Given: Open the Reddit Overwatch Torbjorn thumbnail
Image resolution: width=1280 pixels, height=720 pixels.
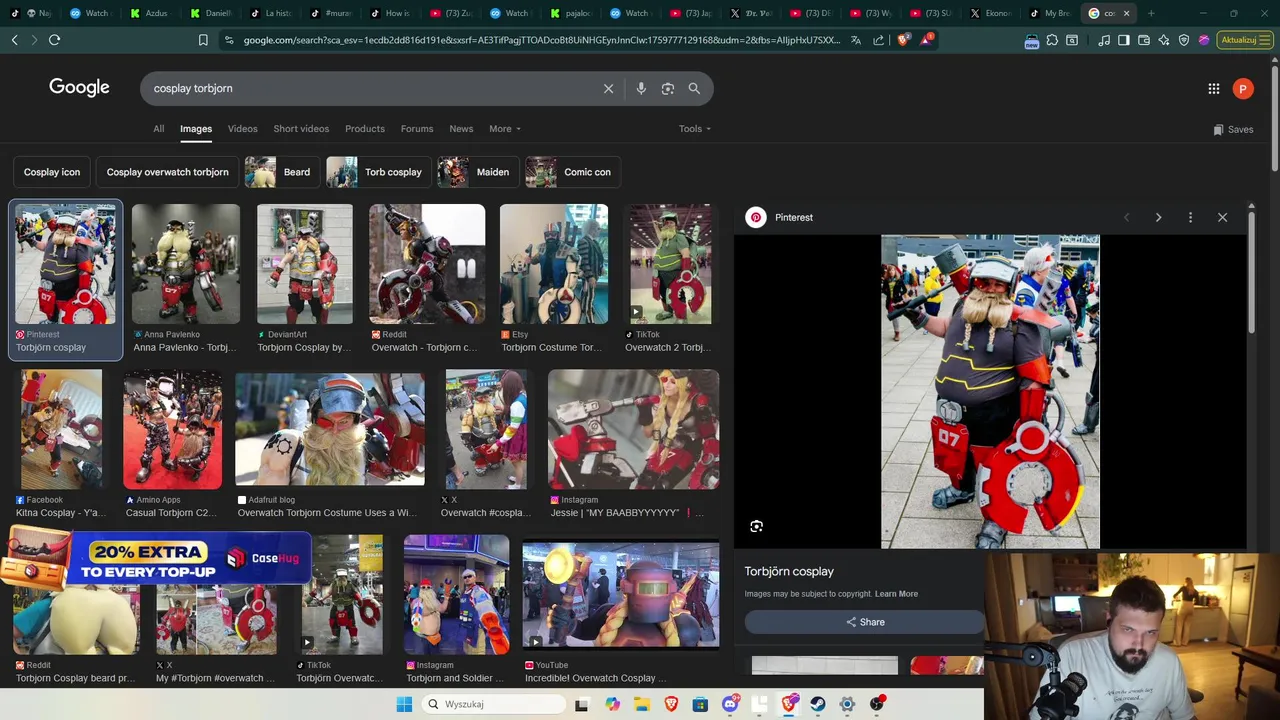Looking at the screenshot, I should coord(427,264).
